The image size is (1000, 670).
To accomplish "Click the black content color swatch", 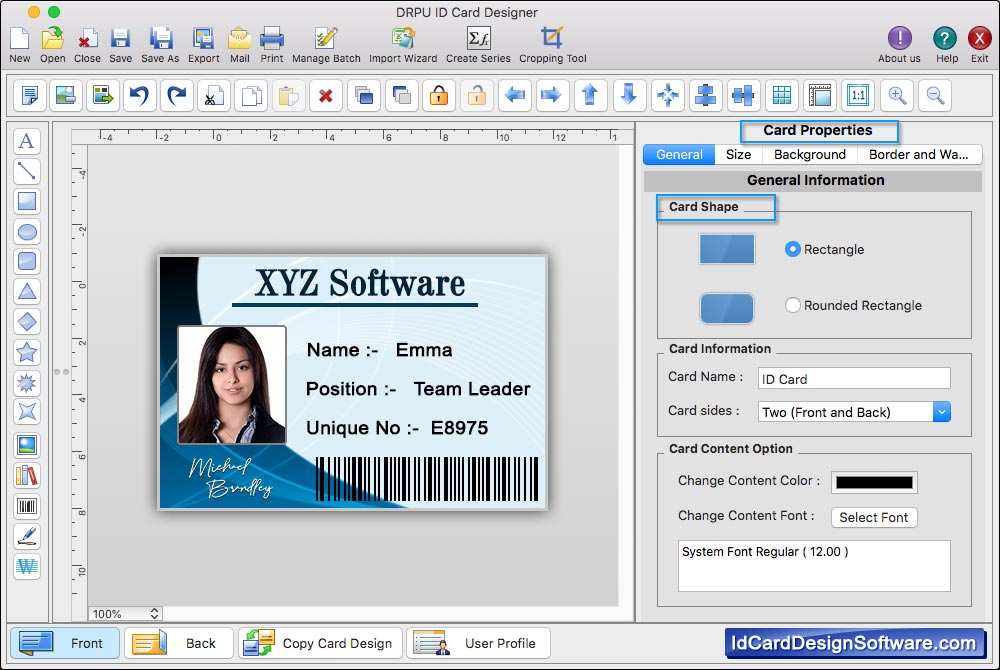I will pos(874,483).
